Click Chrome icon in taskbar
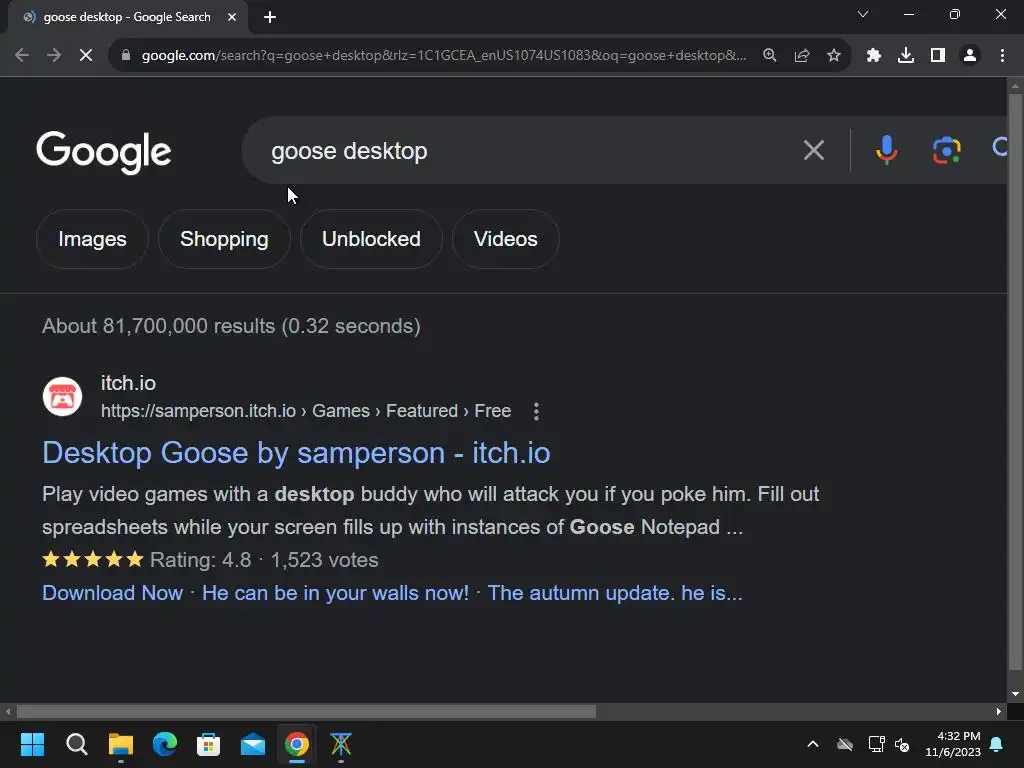The width and height of the screenshot is (1024, 768). [296, 744]
